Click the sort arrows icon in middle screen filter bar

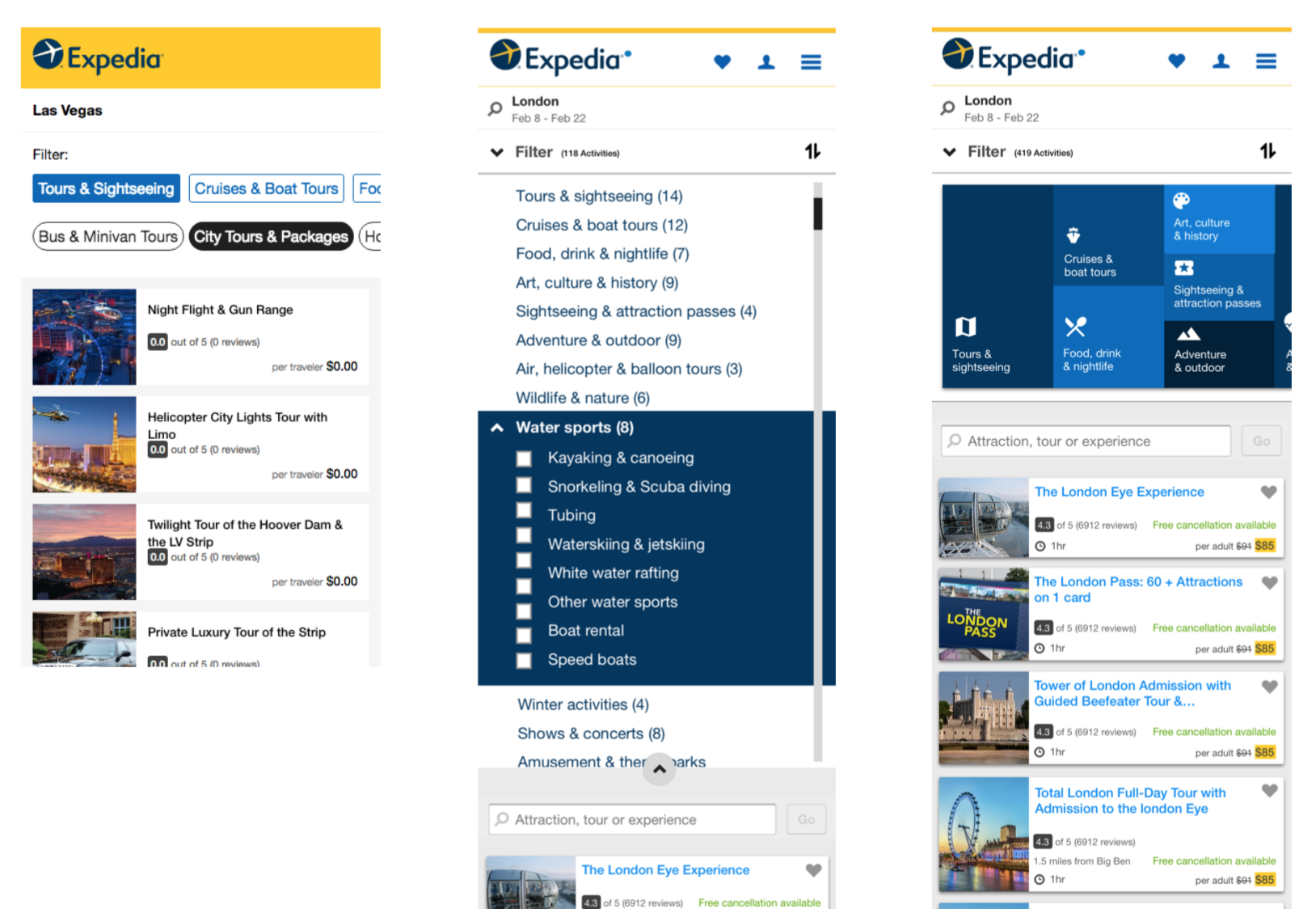(812, 151)
